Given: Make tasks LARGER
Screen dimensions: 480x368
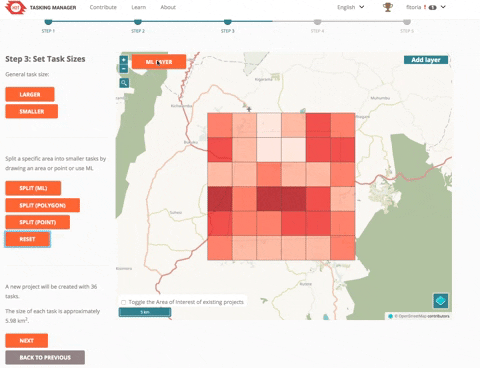Looking at the screenshot, I should coord(30,94).
